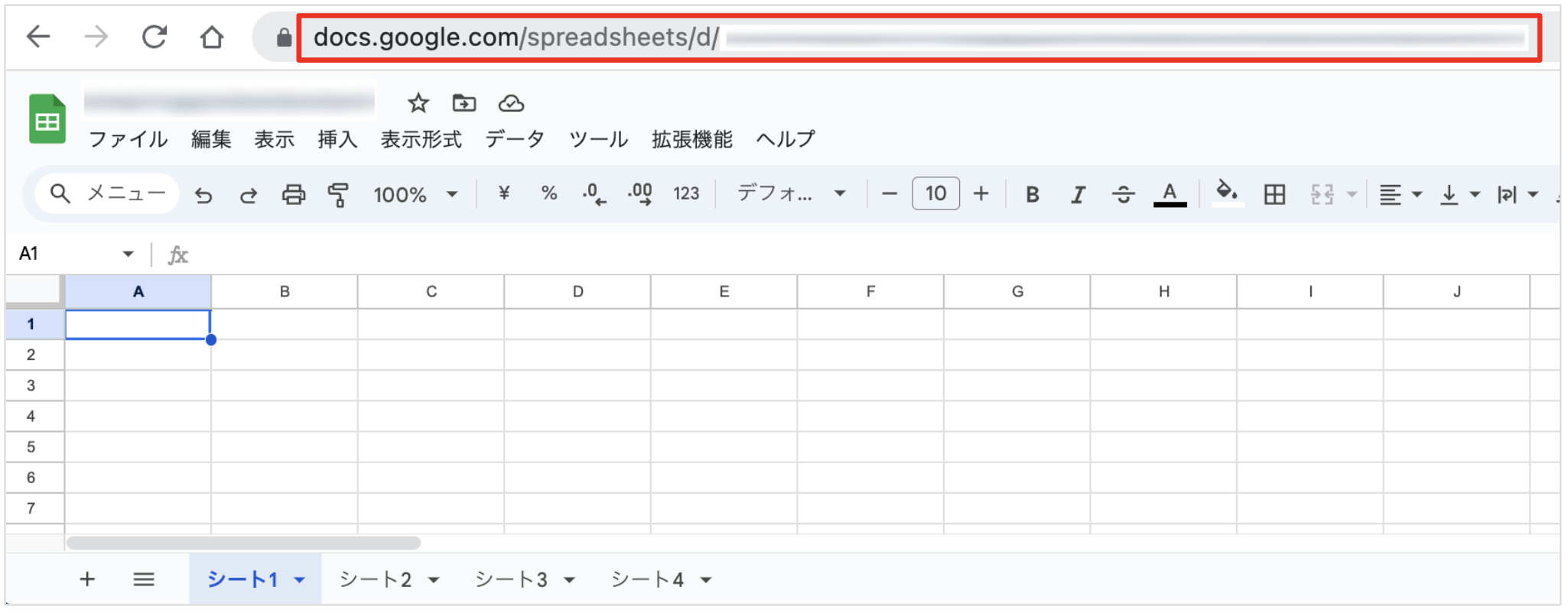Open the 編集 menu
1568x613 pixels.
tap(211, 139)
